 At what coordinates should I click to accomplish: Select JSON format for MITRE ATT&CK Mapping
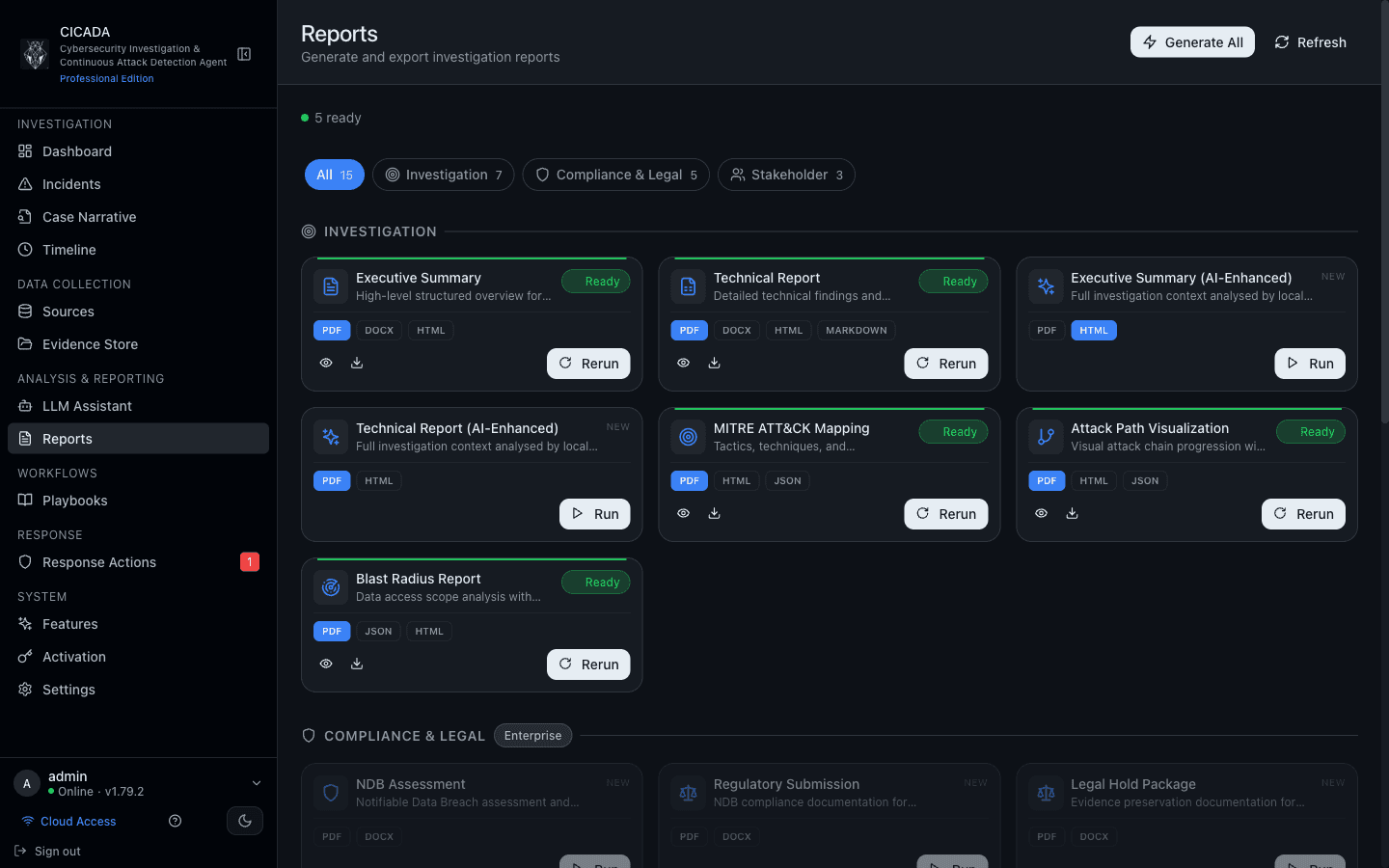point(788,480)
